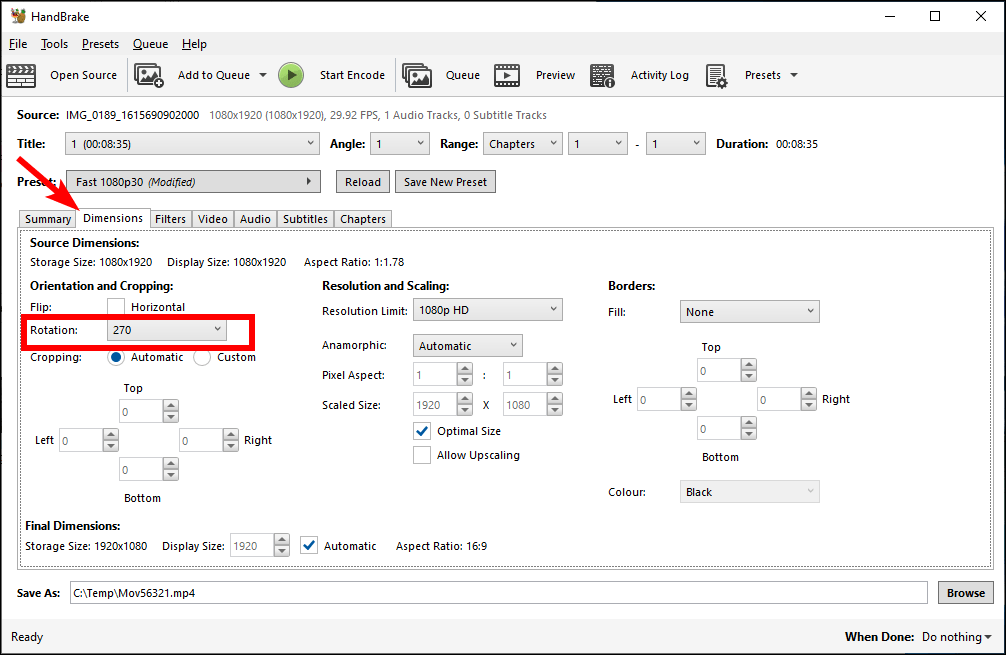Expand the Angle dropdown
Viewport: 1006px width, 655px height.
pos(400,144)
